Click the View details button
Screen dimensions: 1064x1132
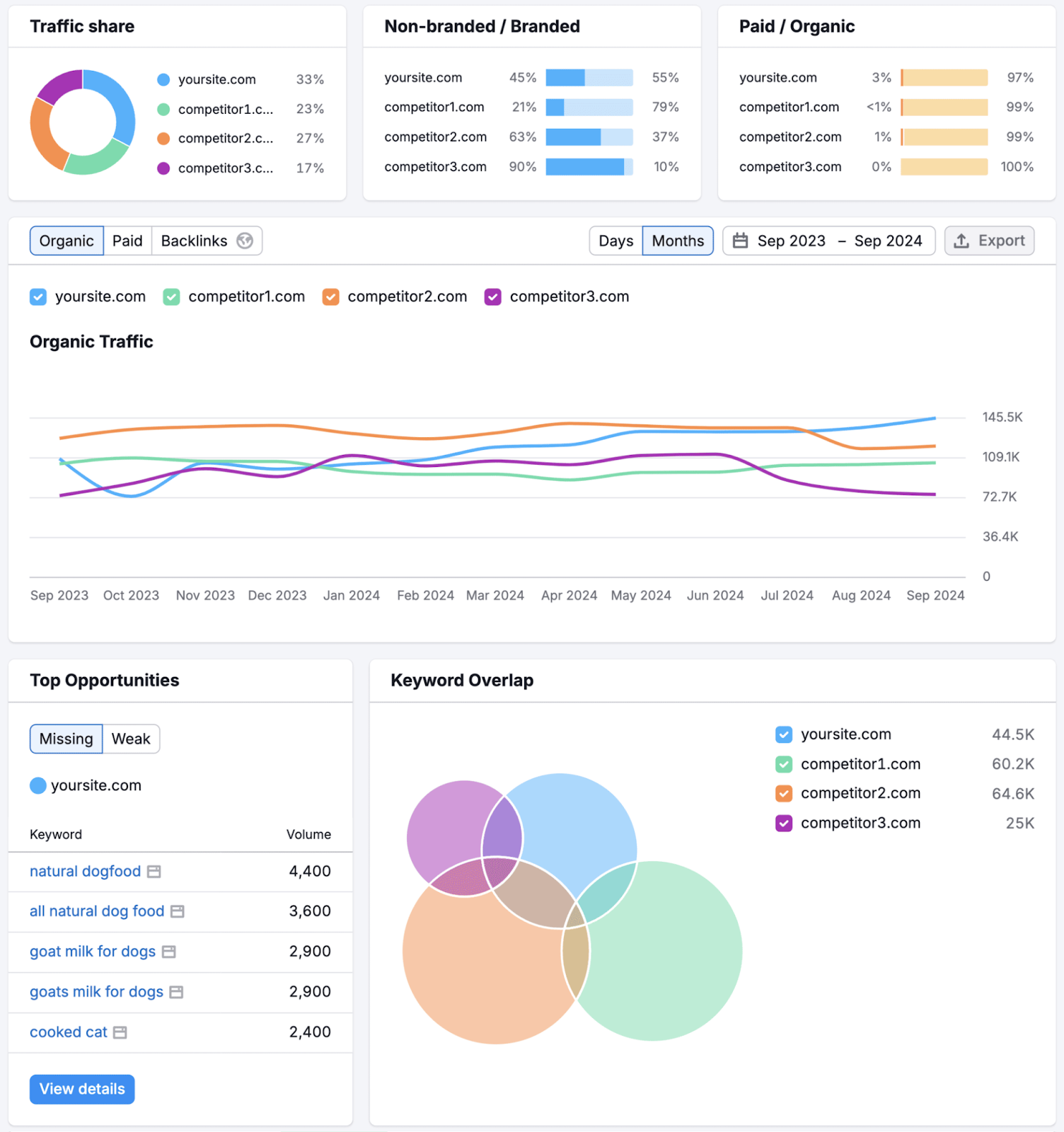(82, 1089)
